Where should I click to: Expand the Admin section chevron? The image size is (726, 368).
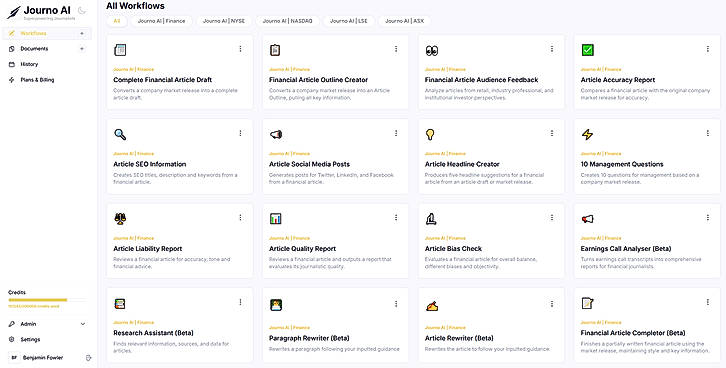point(83,324)
